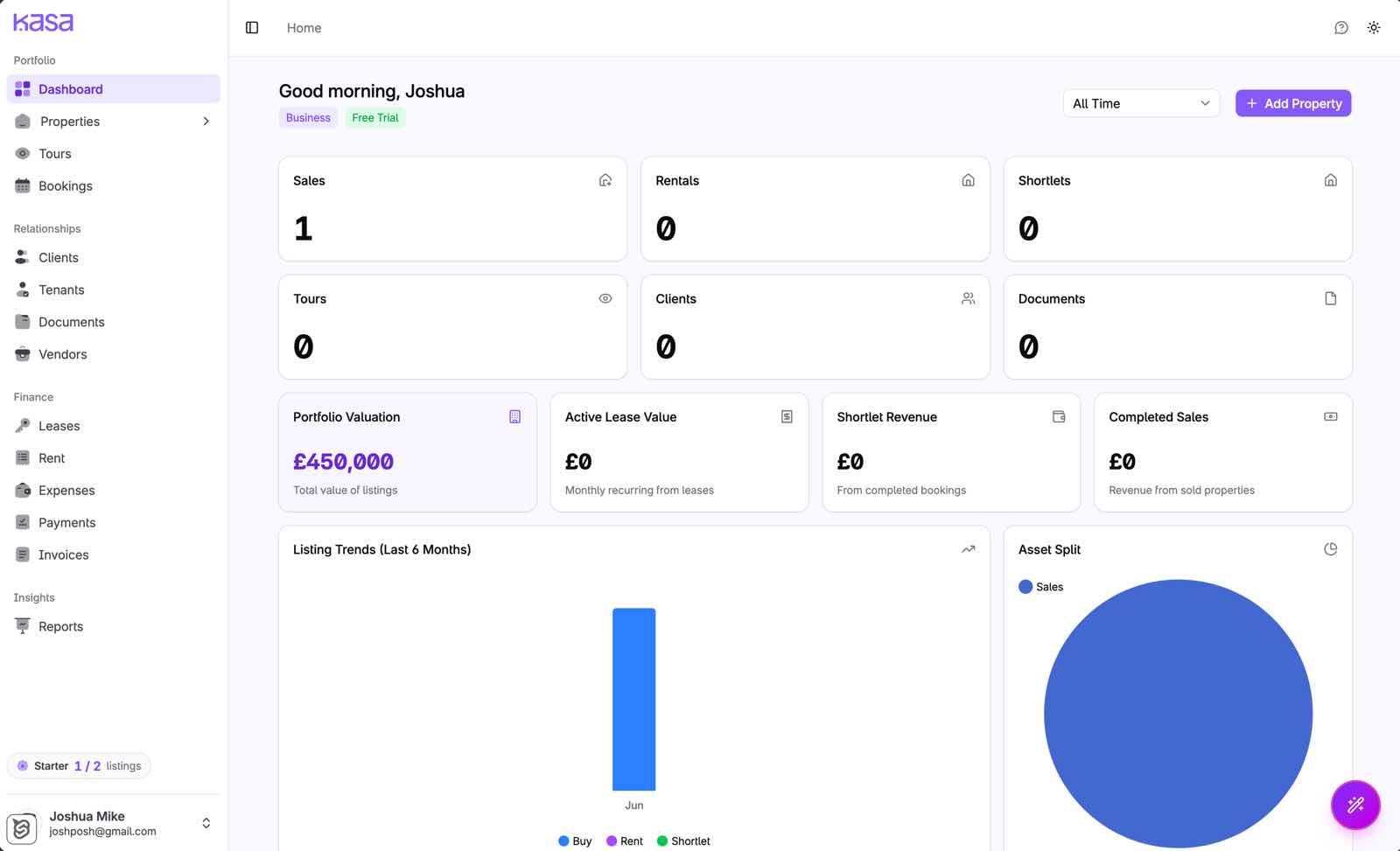Screen dimensions: 1400x851
Task: Click the Dashboard grid icon
Action: tap(23, 89)
